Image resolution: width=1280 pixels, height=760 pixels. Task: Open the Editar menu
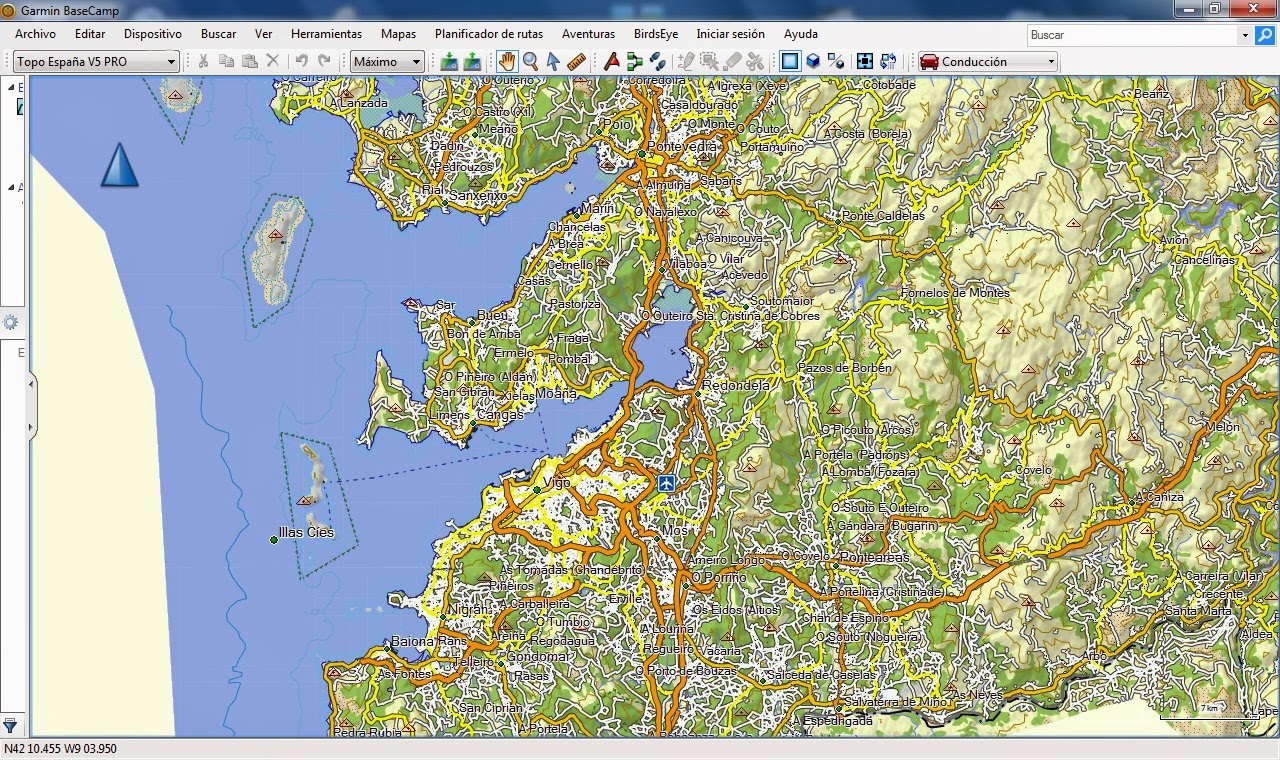point(90,34)
